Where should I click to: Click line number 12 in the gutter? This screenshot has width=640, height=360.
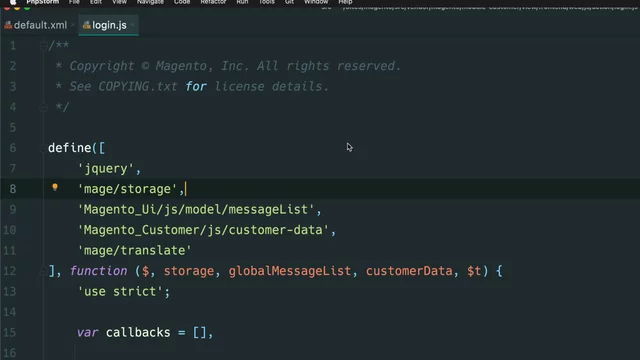[10, 271]
